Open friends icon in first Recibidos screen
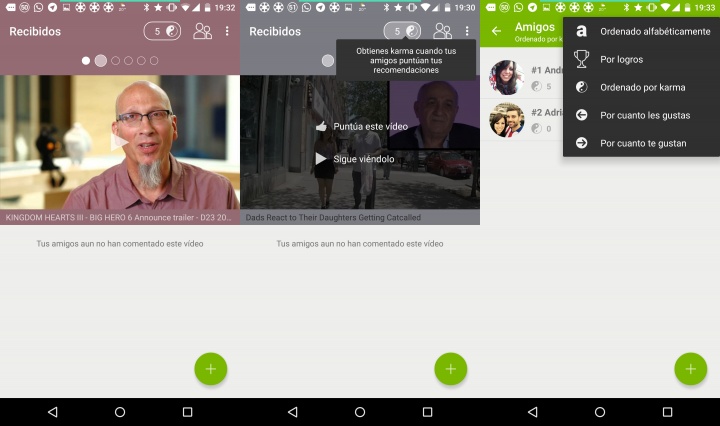The width and height of the screenshot is (720, 426). [x=202, y=31]
